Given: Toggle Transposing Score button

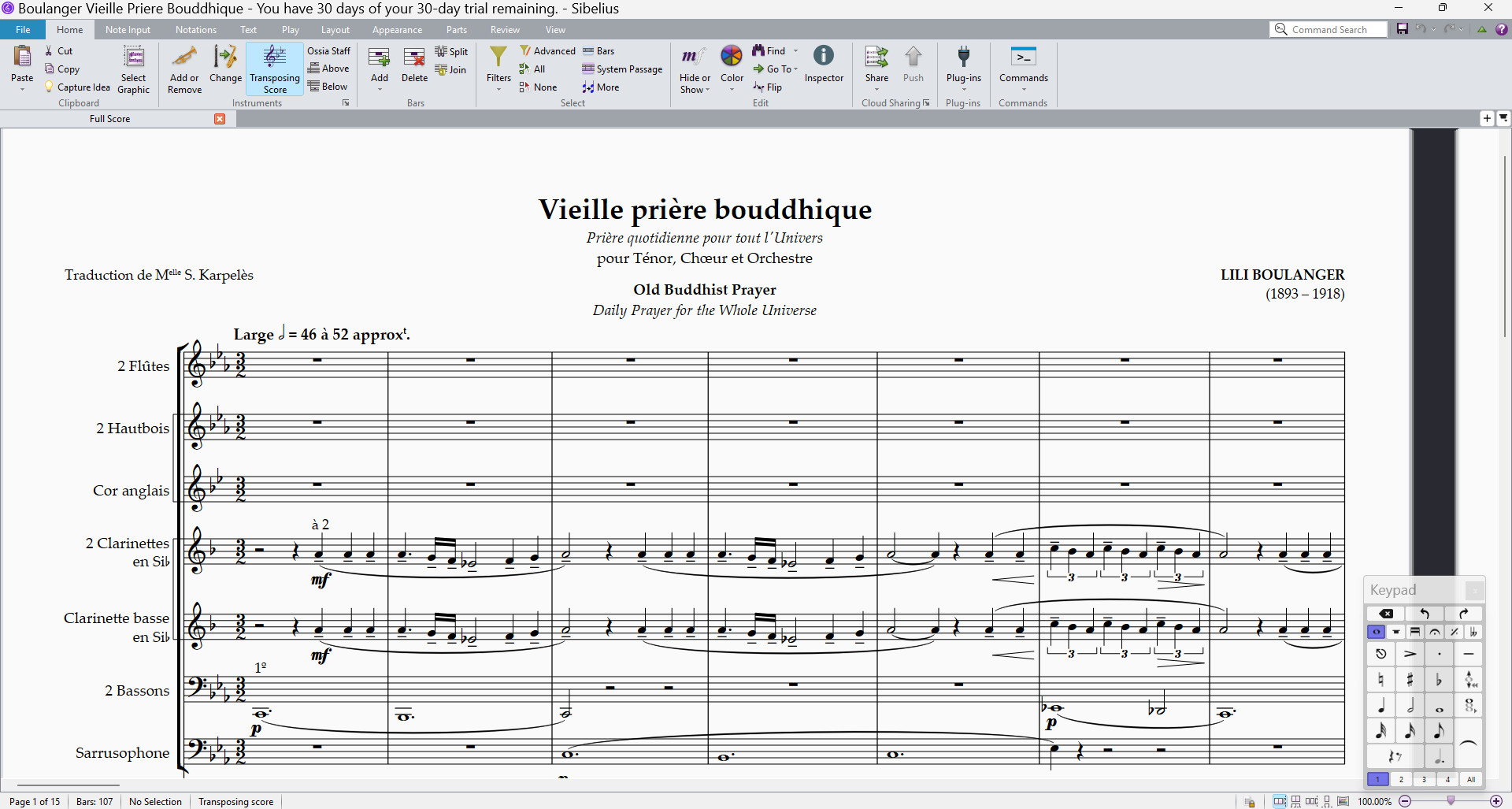Looking at the screenshot, I should coord(275,69).
